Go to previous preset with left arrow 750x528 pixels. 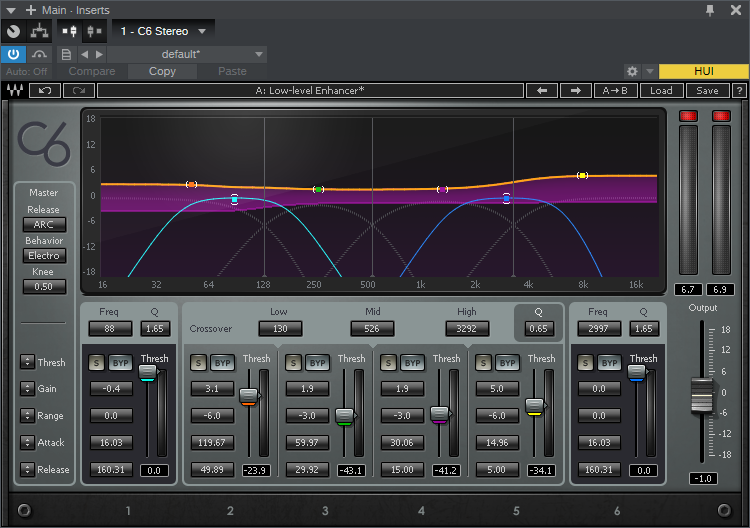click(x=542, y=90)
